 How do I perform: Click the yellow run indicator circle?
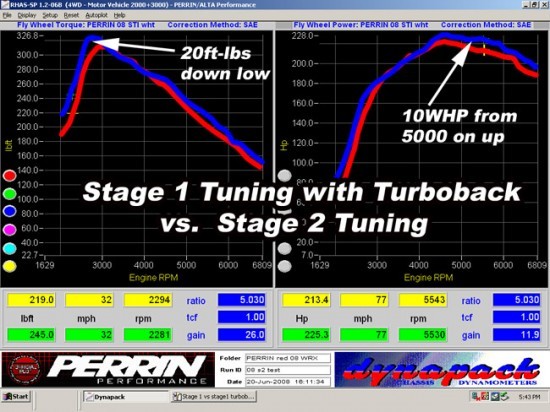coord(9,266)
